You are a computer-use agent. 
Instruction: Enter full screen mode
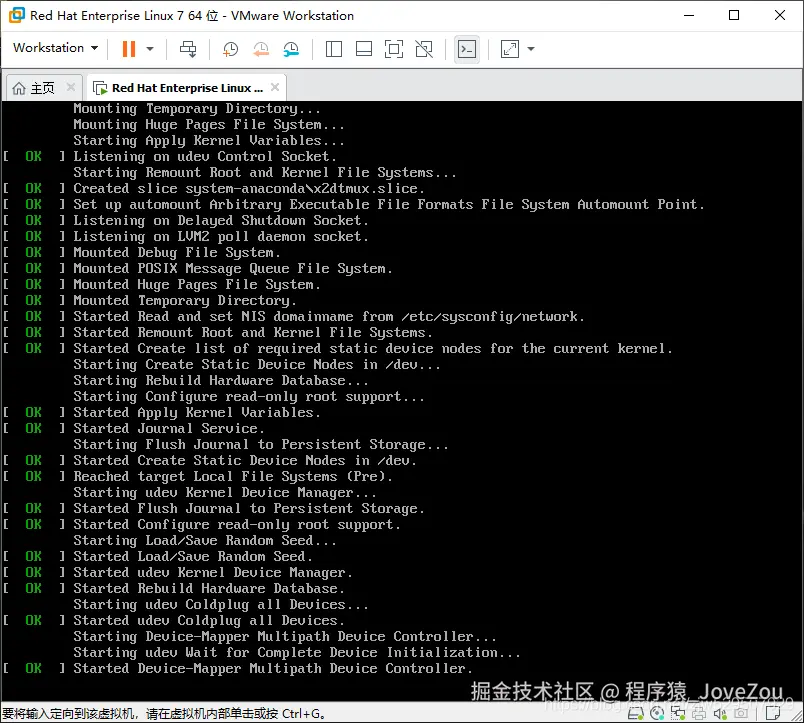pyautogui.click(x=394, y=49)
